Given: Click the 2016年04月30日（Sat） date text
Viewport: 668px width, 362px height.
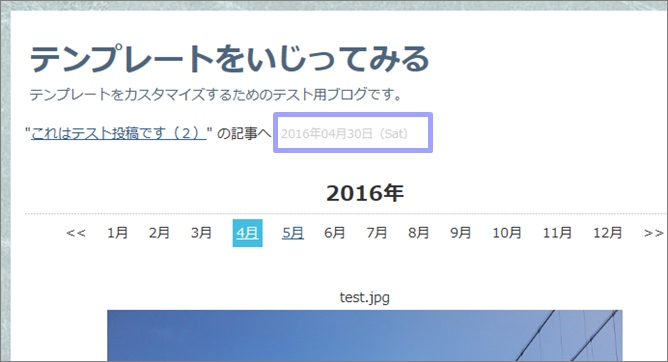Looking at the screenshot, I should click(344, 134).
